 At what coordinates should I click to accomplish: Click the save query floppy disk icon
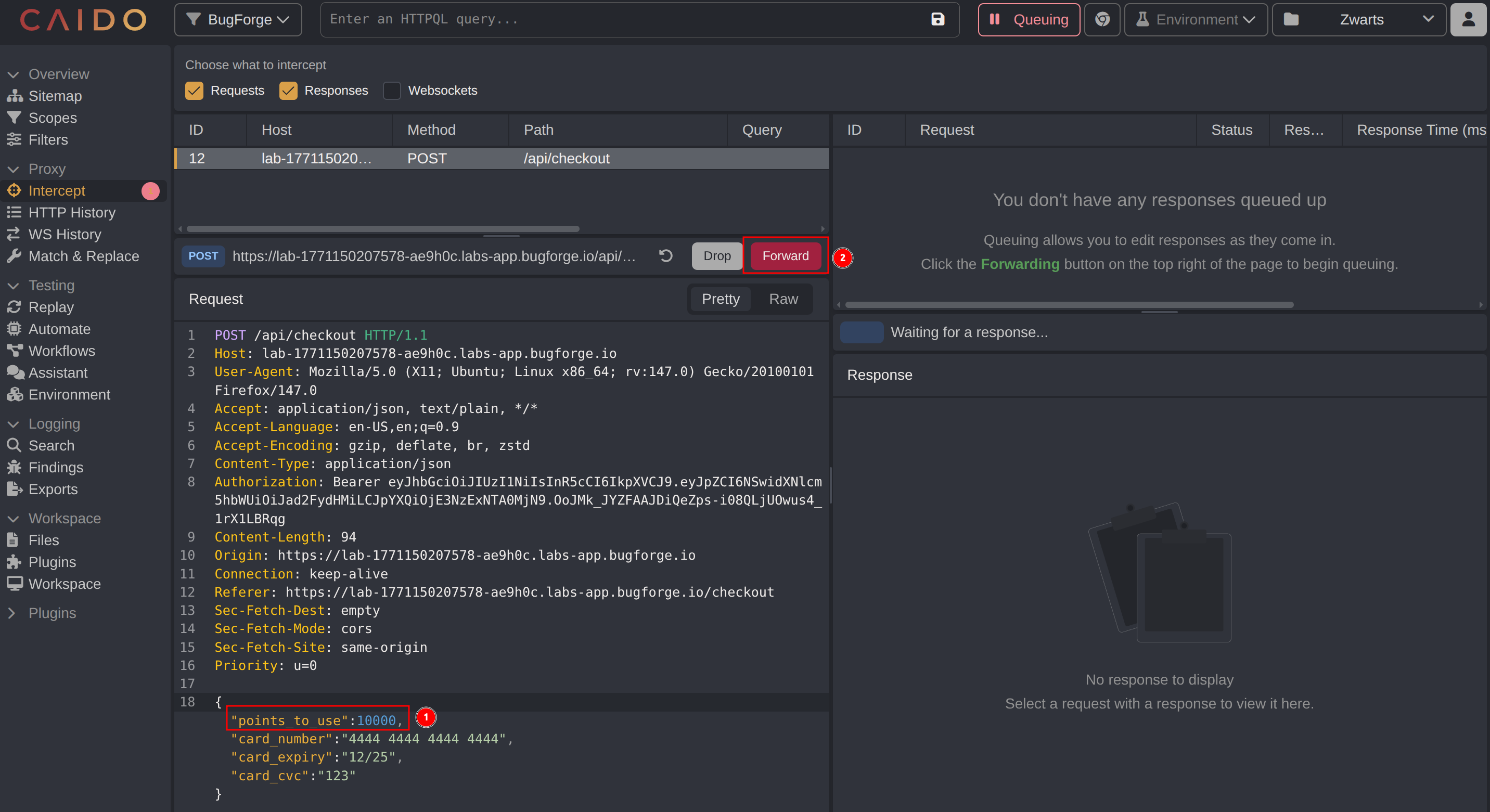937,19
